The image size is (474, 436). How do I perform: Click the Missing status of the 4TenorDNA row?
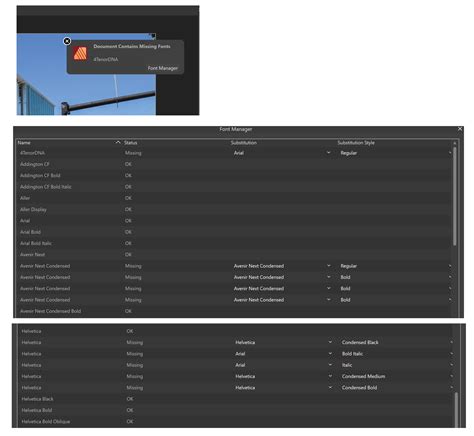[133, 153]
